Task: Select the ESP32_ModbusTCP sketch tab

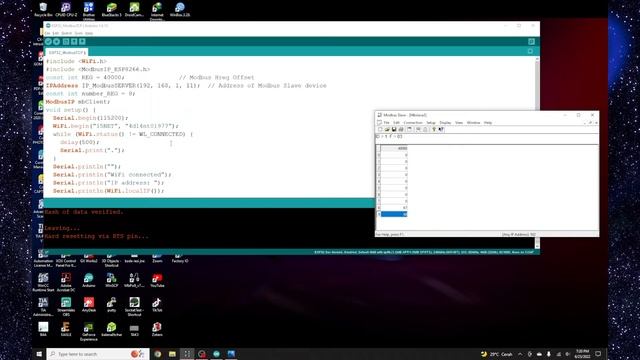Action: pyautogui.click(x=66, y=53)
